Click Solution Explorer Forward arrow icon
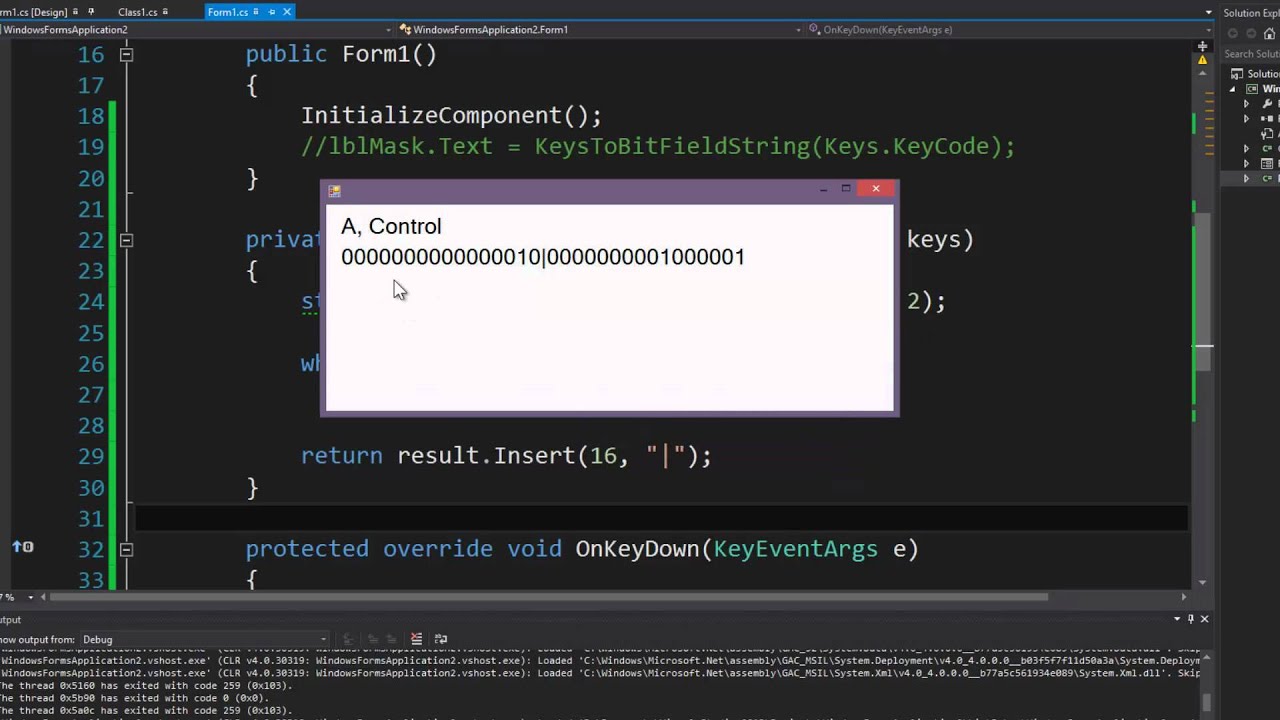The height and width of the screenshot is (720, 1280). (1249, 34)
